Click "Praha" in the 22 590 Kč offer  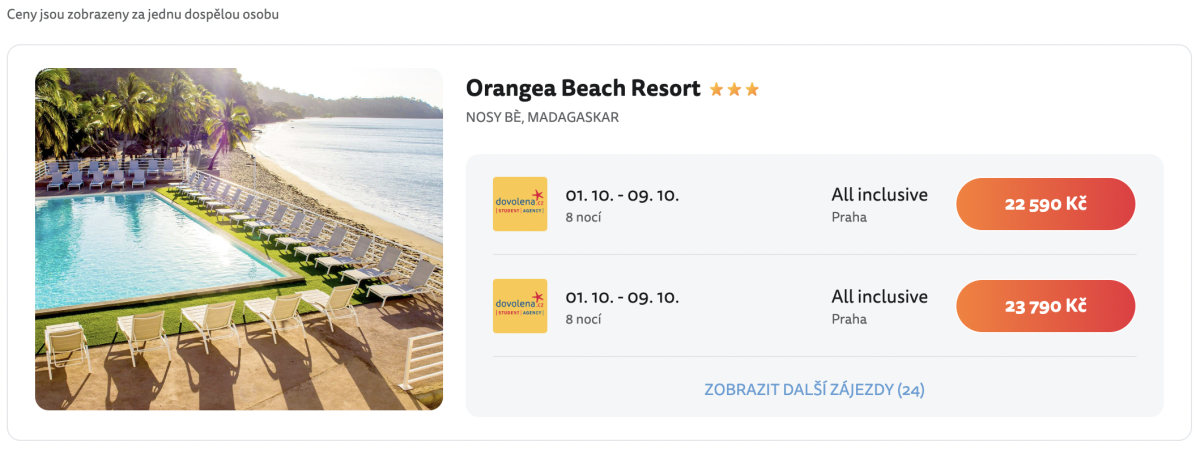point(849,217)
